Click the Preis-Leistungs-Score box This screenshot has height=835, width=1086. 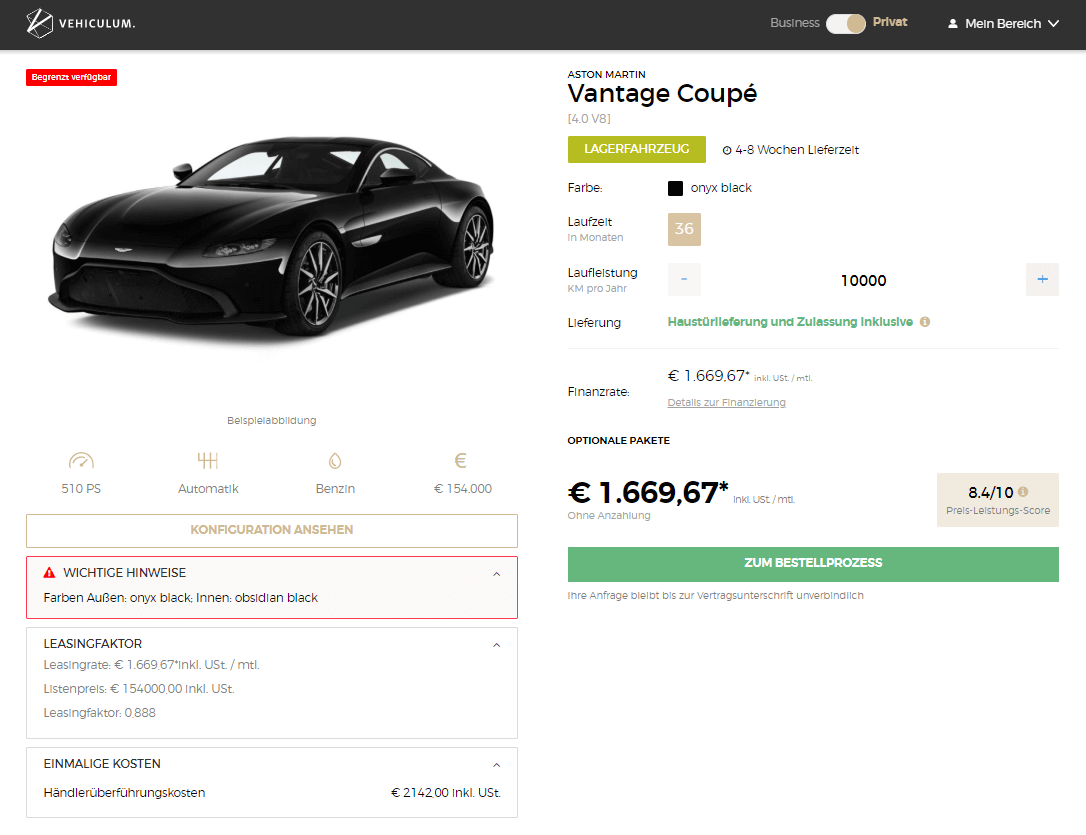[997, 500]
